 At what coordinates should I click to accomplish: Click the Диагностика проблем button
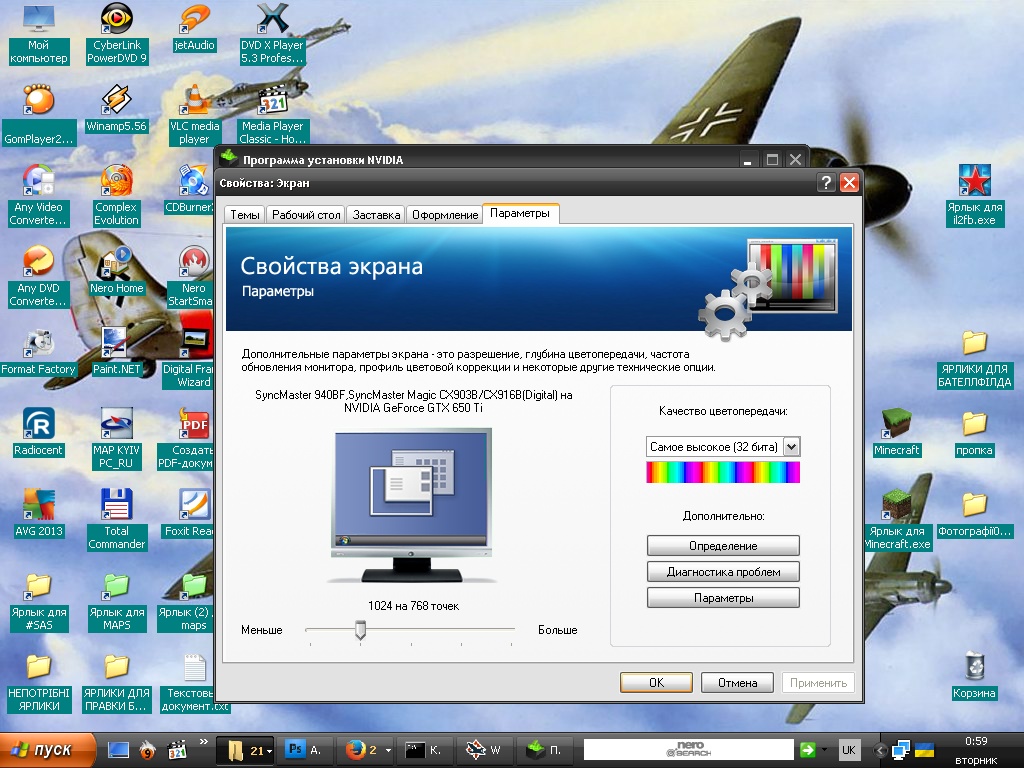coord(723,572)
